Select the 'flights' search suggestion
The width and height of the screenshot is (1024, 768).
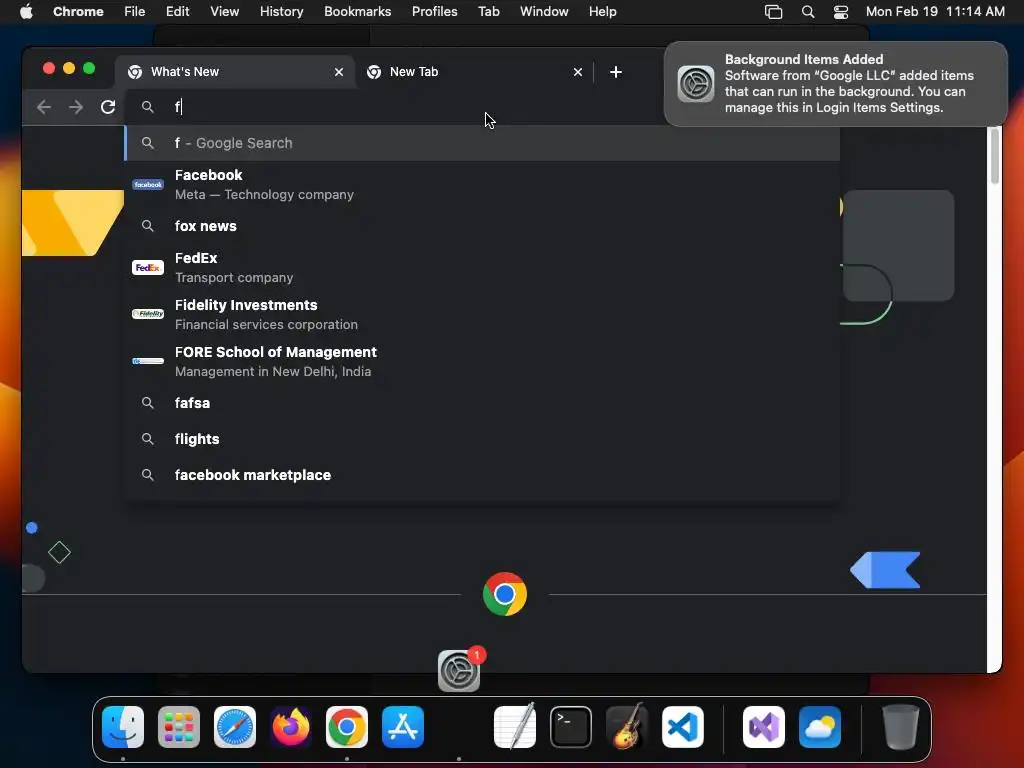pyautogui.click(x=482, y=439)
